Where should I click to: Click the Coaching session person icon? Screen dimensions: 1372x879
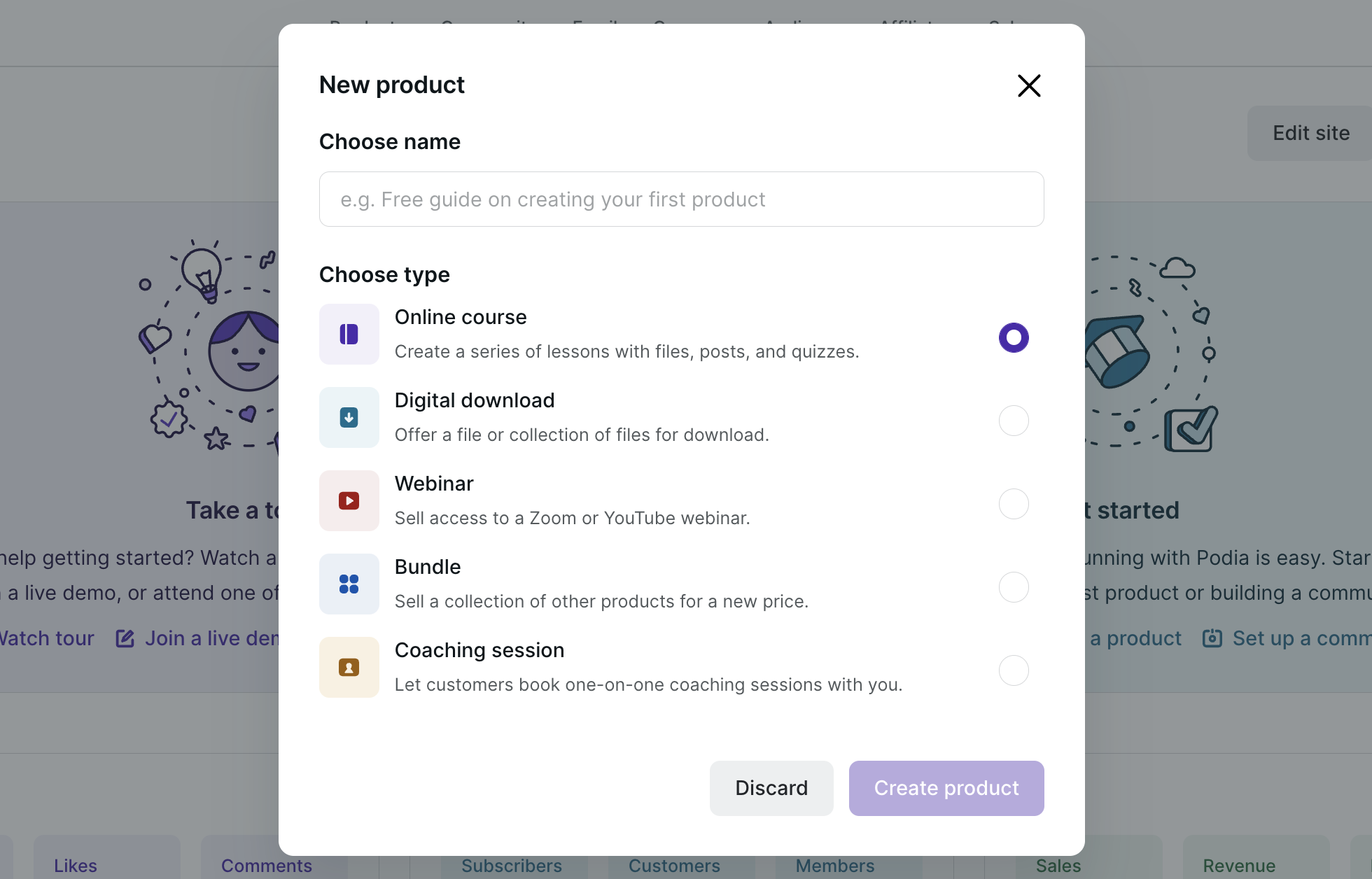click(x=349, y=668)
